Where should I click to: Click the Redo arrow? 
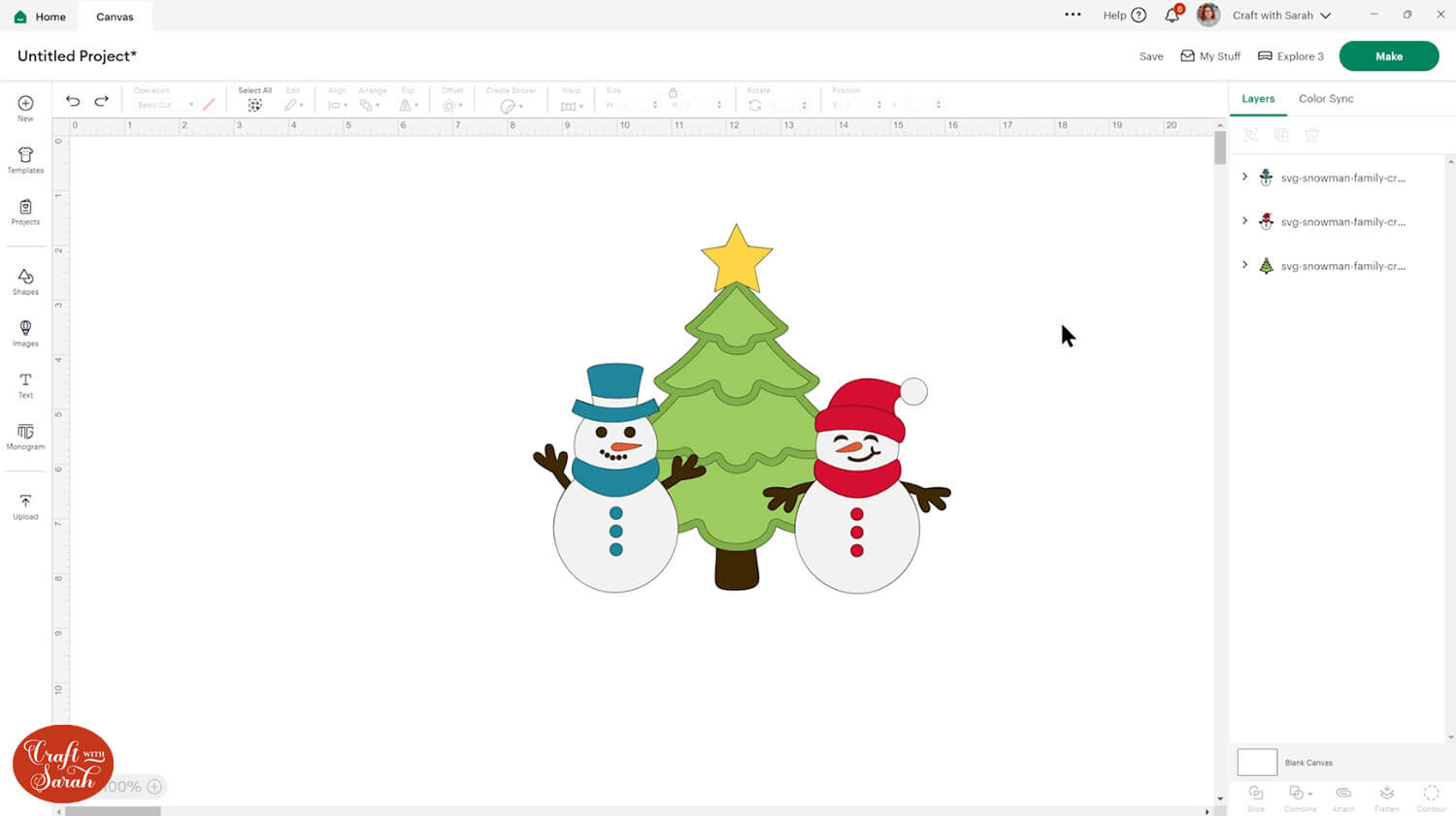[101, 101]
